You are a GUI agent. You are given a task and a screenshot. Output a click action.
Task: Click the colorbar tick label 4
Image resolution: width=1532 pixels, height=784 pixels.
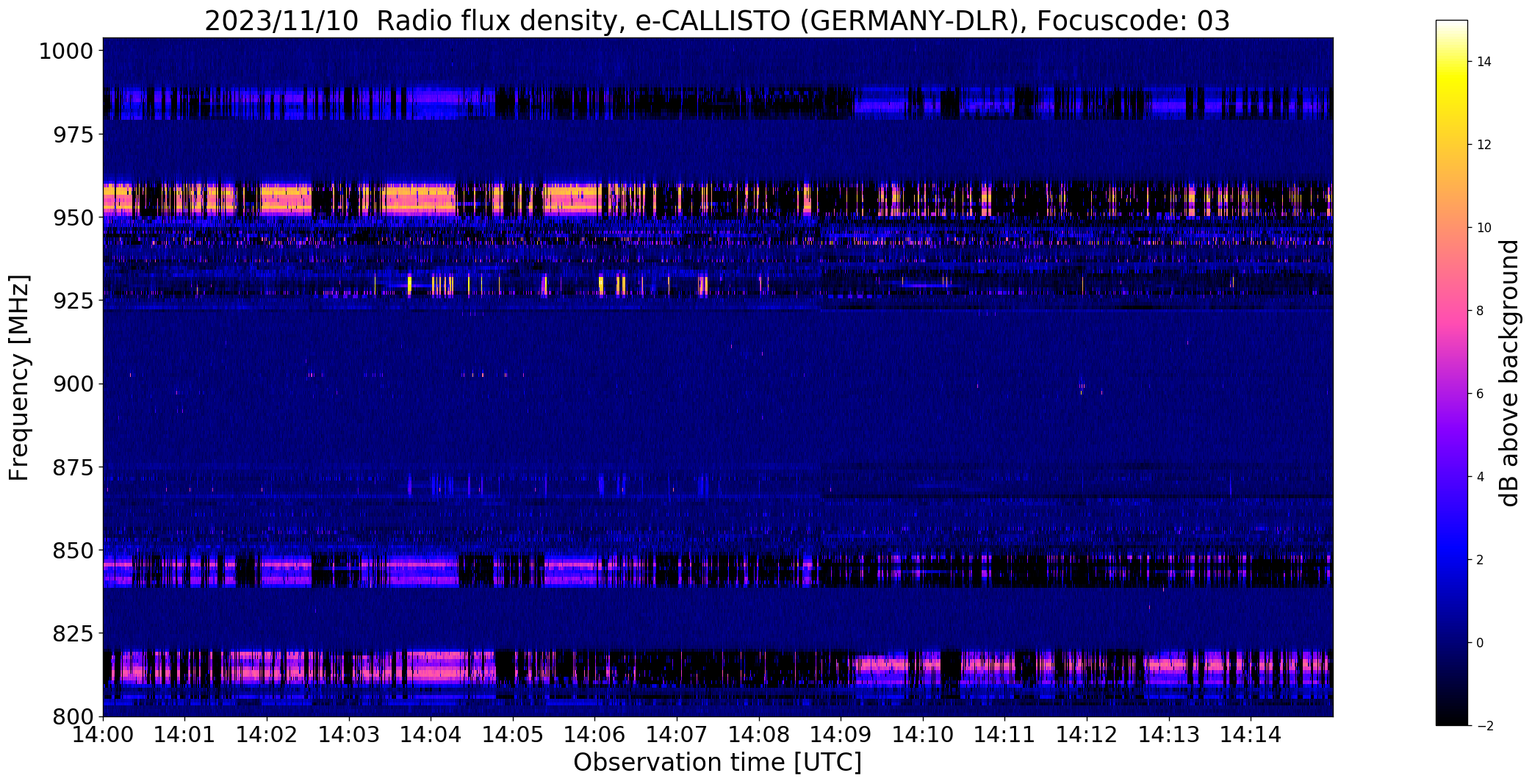(1481, 477)
